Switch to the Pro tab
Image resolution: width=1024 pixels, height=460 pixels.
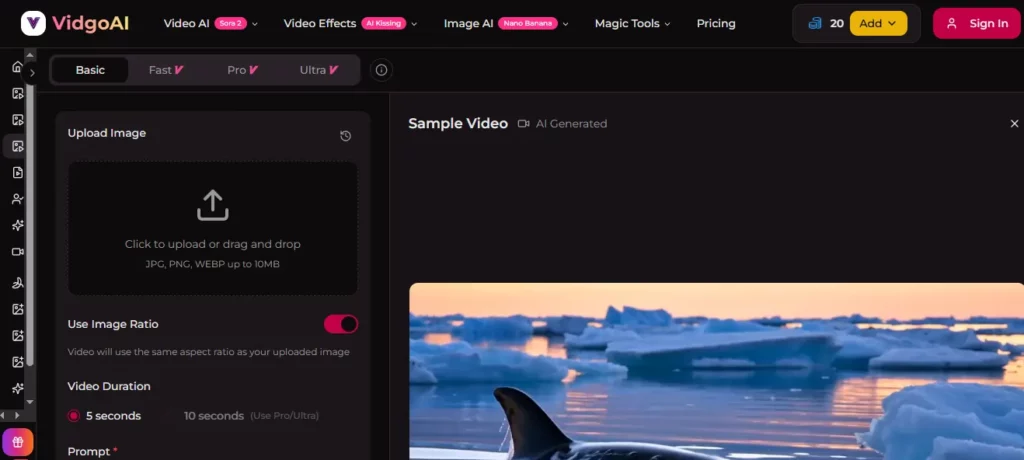click(x=242, y=70)
